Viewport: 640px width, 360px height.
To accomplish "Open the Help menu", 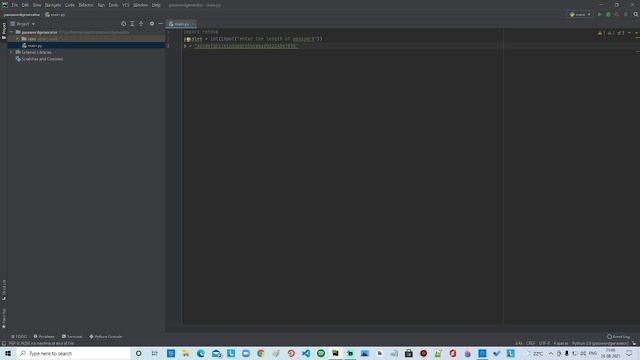I will click(156, 5).
